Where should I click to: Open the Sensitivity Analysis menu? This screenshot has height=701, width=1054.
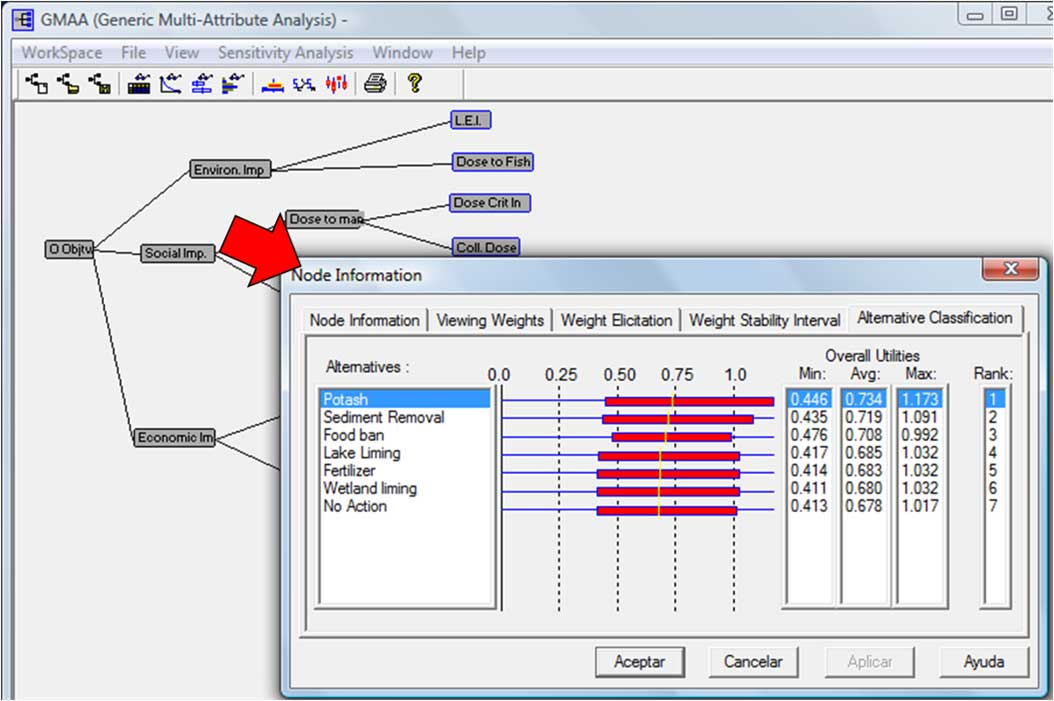[285, 53]
